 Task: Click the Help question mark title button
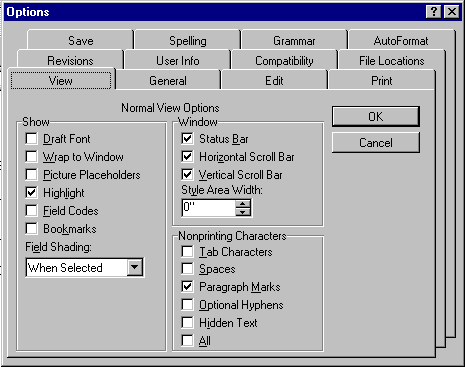433,12
